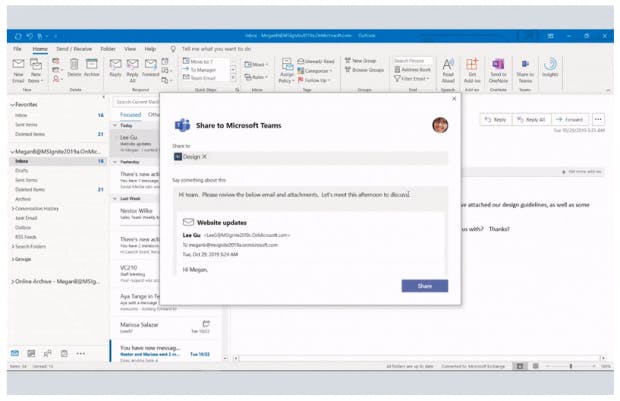620x401 pixels.
Task: Open the File menu
Action: point(17,49)
